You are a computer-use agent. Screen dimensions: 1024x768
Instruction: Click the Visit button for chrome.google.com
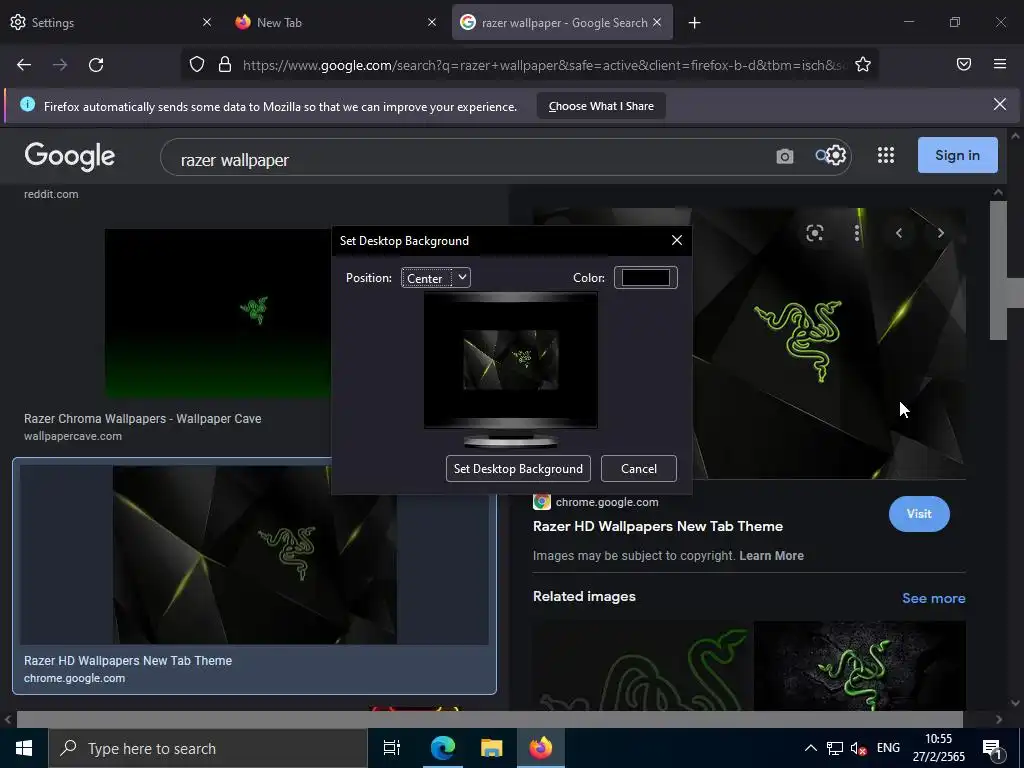coord(919,514)
